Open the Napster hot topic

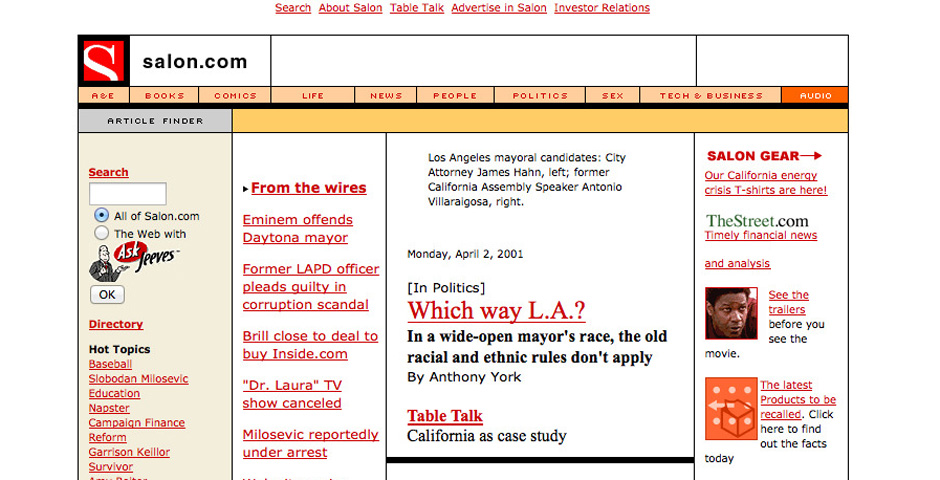[x=109, y=408]
